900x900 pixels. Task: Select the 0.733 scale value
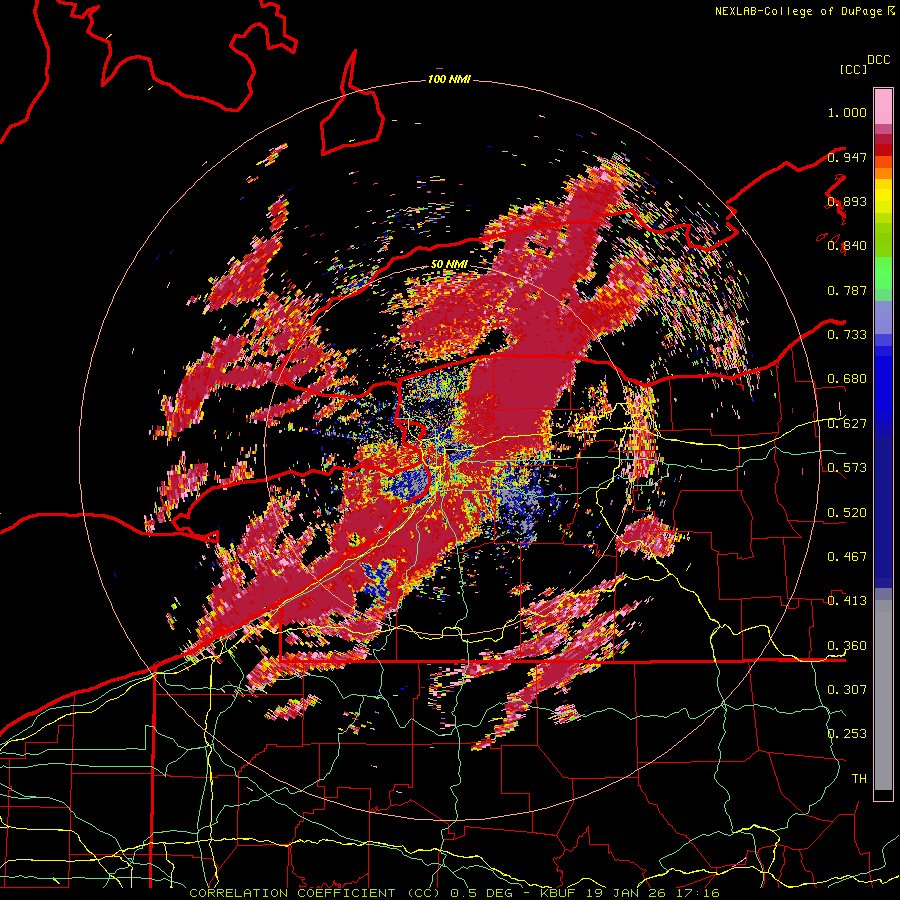pyautogui.click(x=847, y=335)
